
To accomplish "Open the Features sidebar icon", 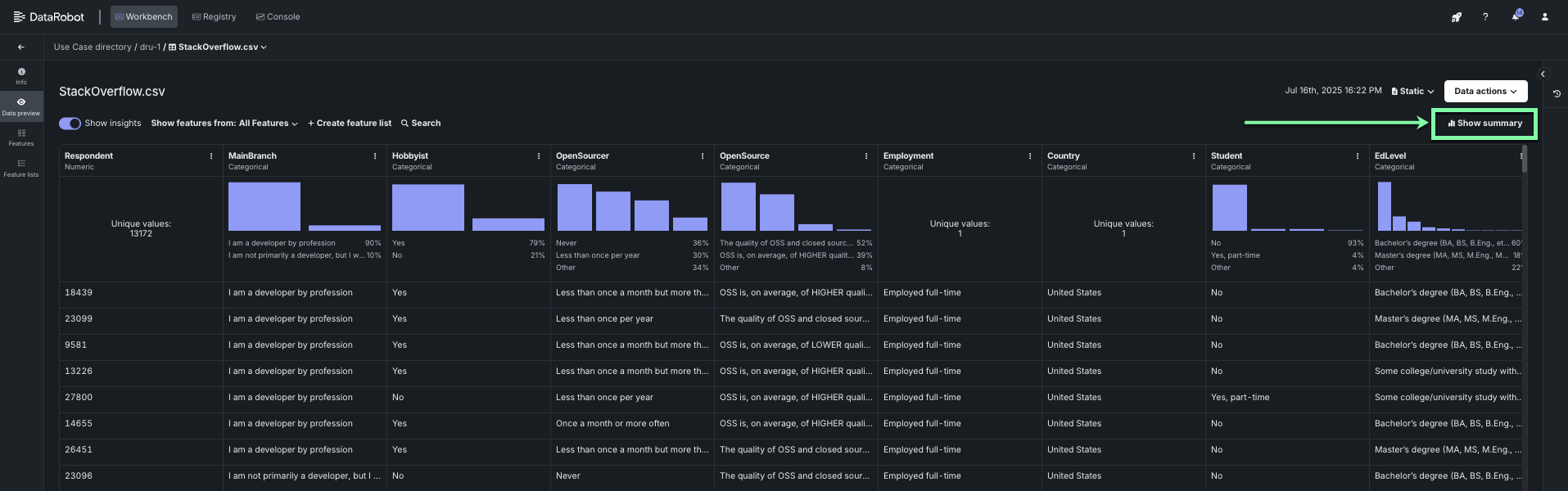I will point(21,137).
